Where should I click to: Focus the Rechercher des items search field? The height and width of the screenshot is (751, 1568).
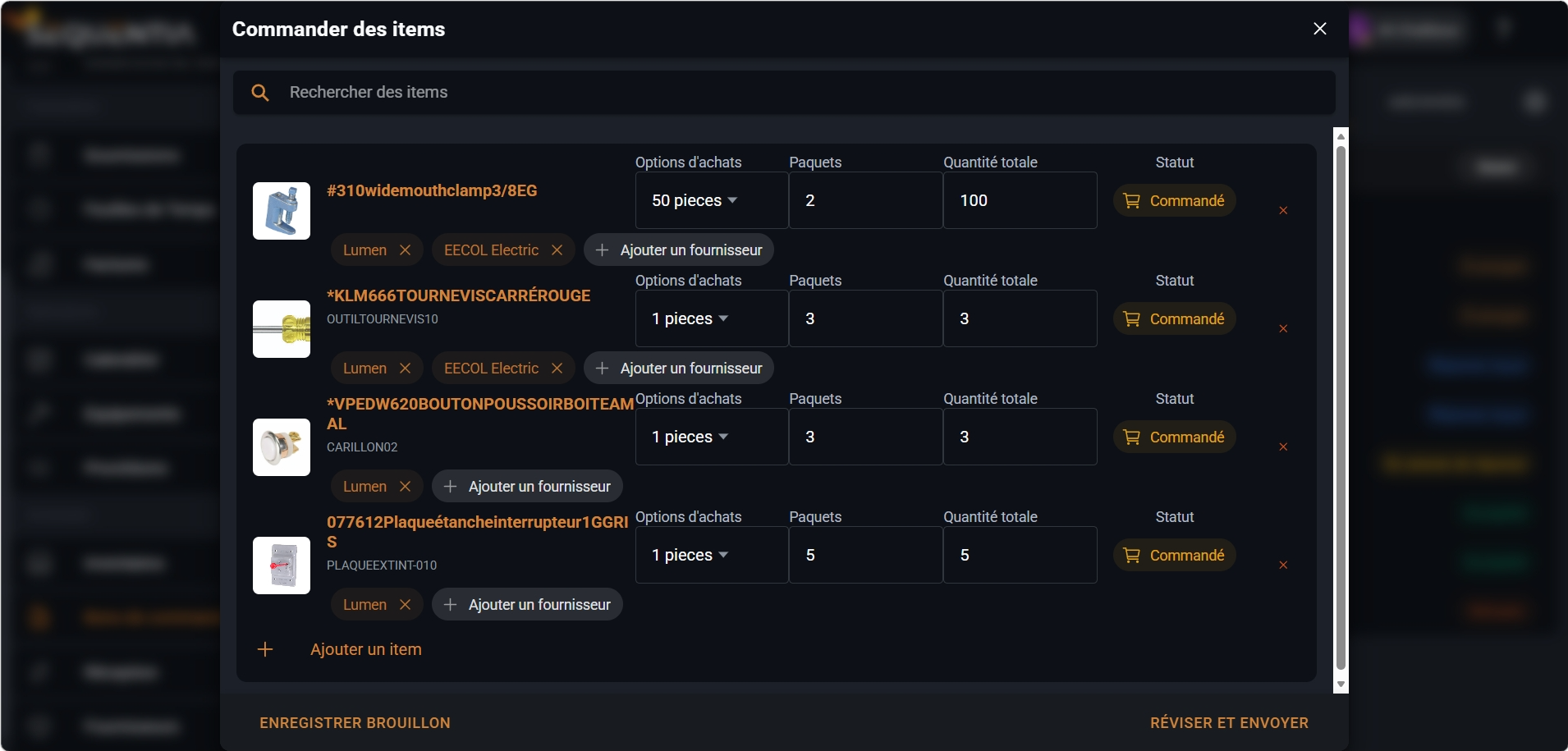click(784, 92)
